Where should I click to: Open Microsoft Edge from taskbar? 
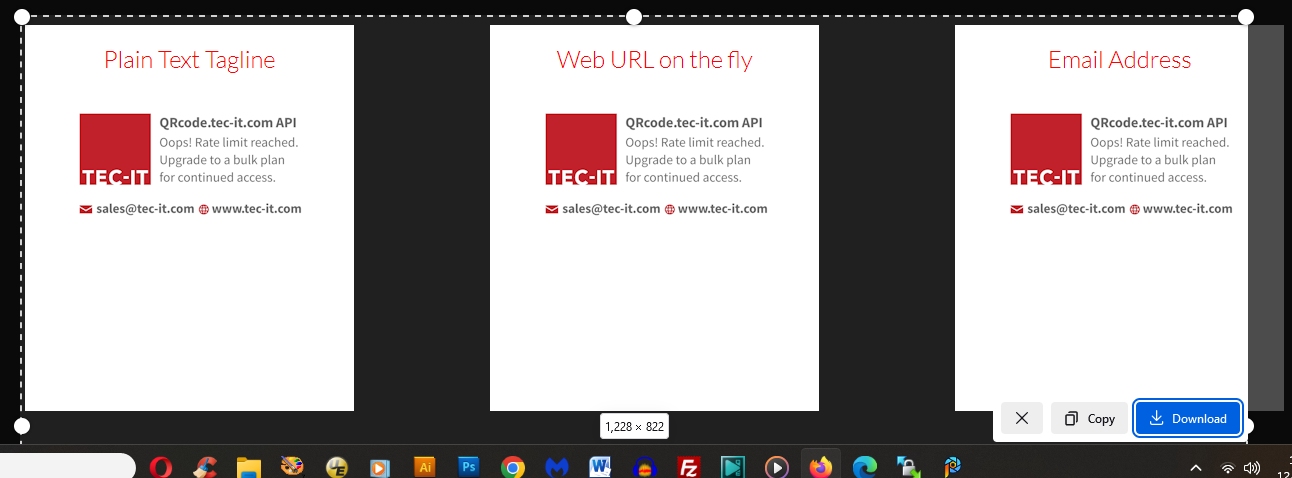865,467
